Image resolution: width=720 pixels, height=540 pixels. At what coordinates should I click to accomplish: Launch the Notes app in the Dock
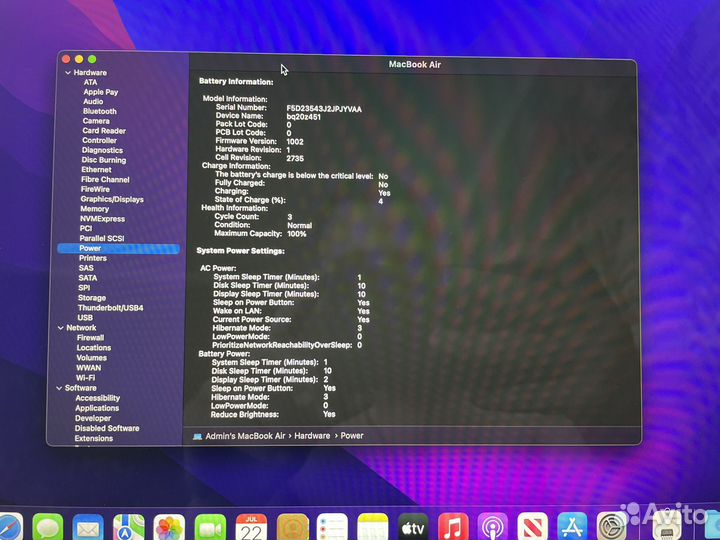pos(372,528)
